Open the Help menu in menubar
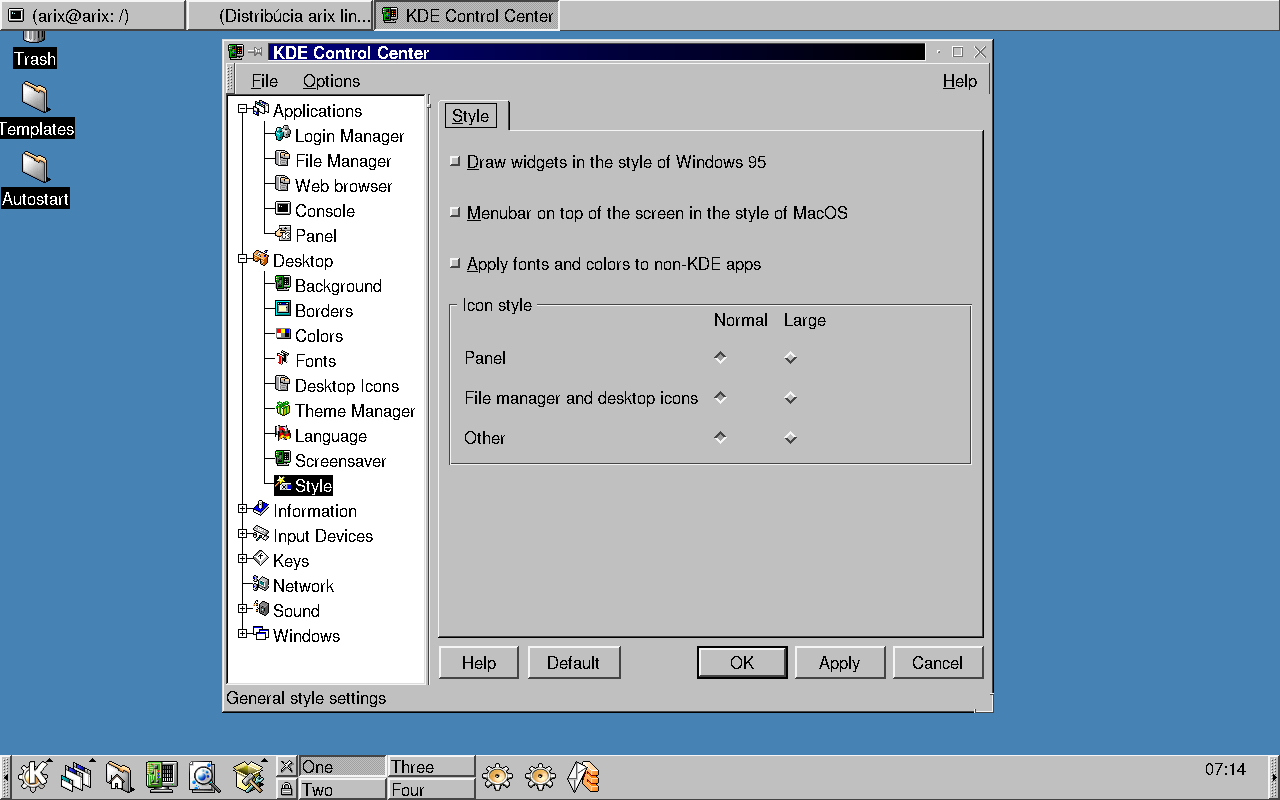The width and height of the screenshot is (1280, 800). tap(960, 81)
